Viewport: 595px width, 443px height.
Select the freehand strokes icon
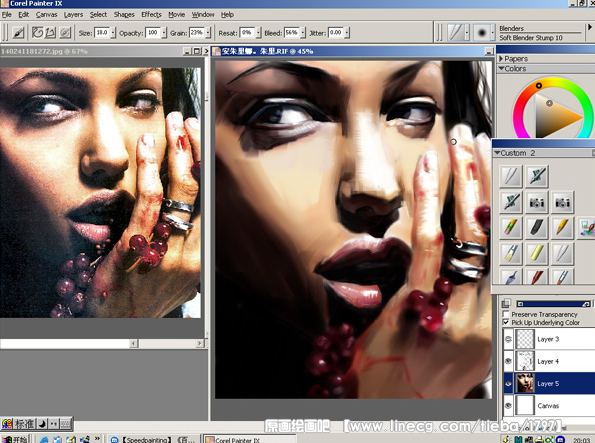pos(37,33)
